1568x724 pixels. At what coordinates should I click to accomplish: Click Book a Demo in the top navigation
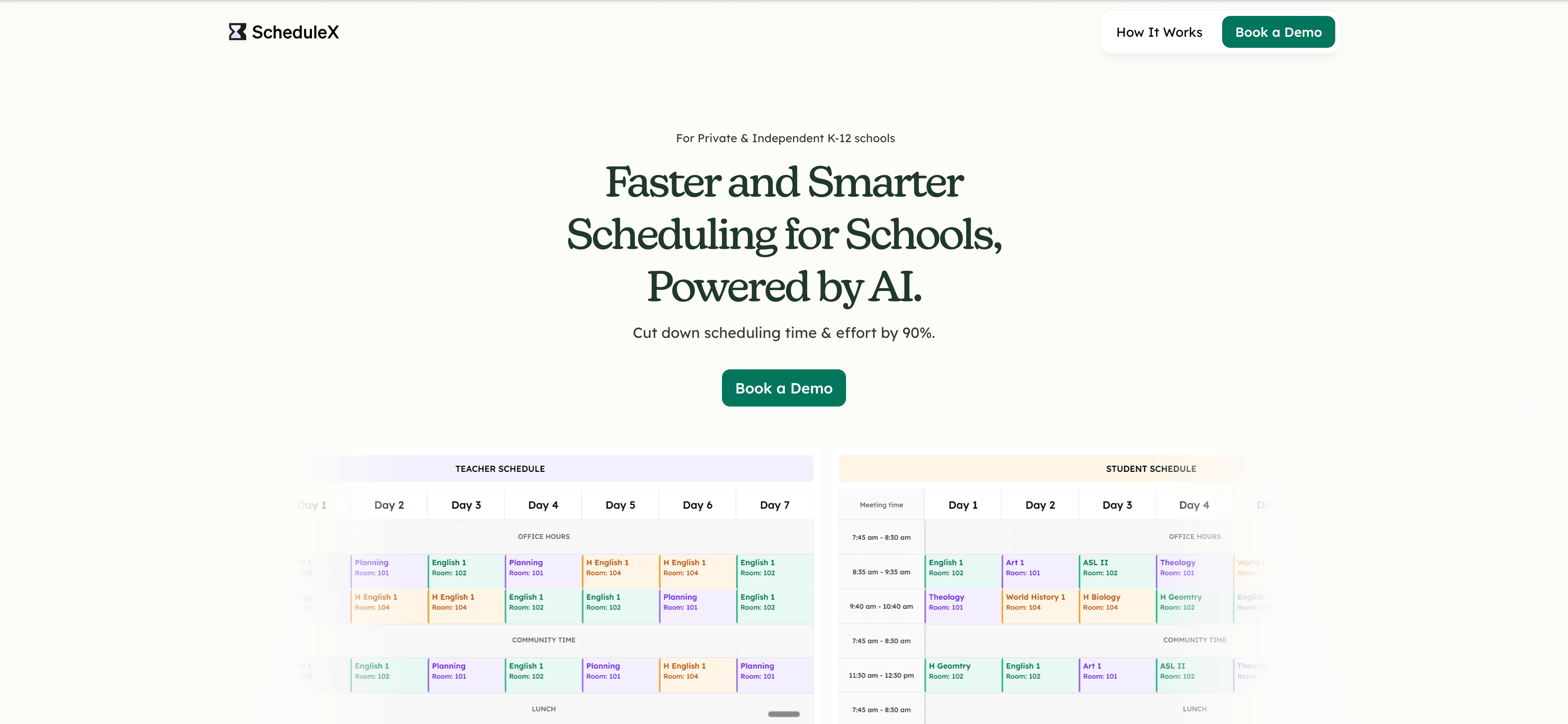1278,31
